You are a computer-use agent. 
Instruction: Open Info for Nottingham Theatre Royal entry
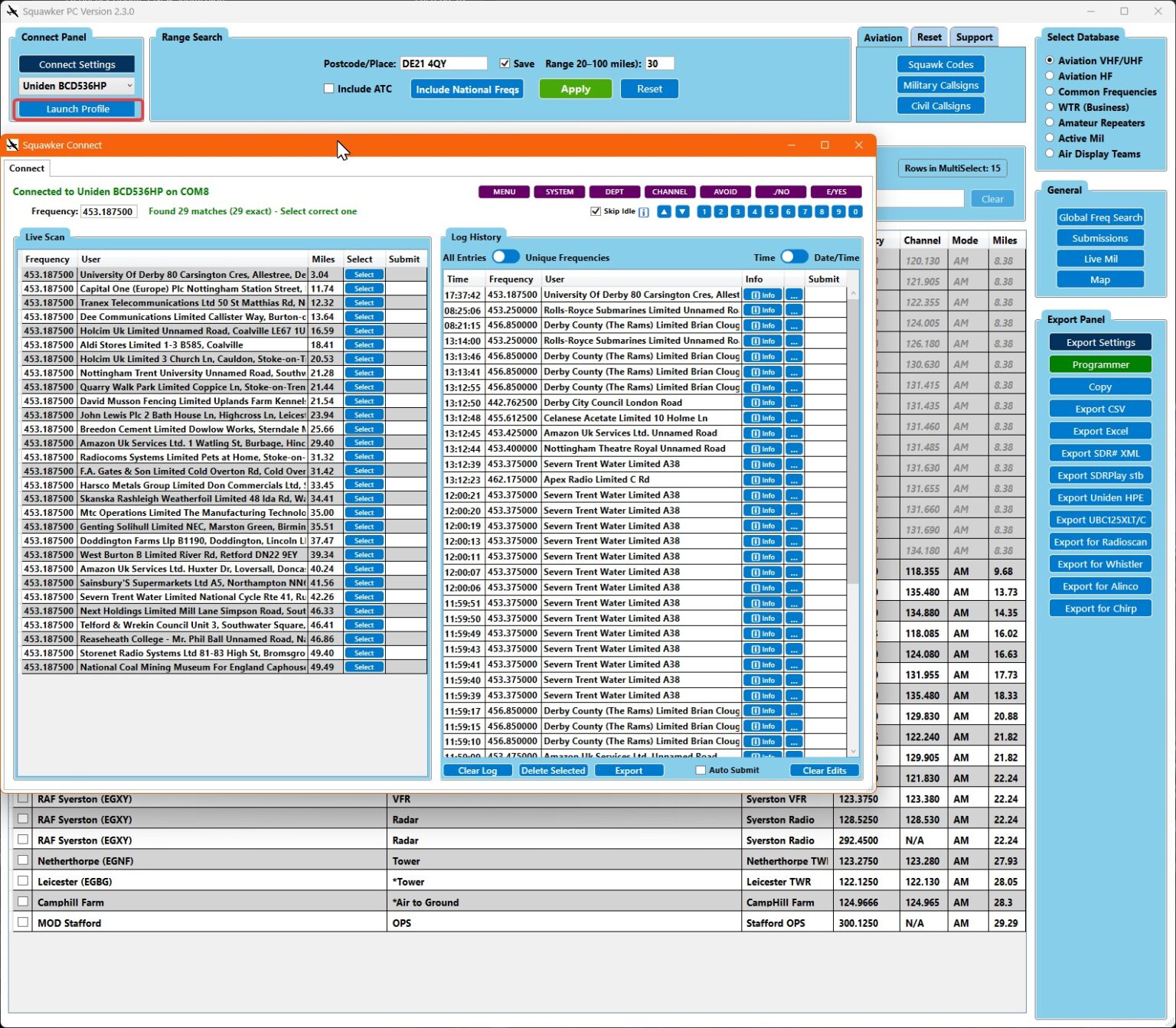point(763,449)
